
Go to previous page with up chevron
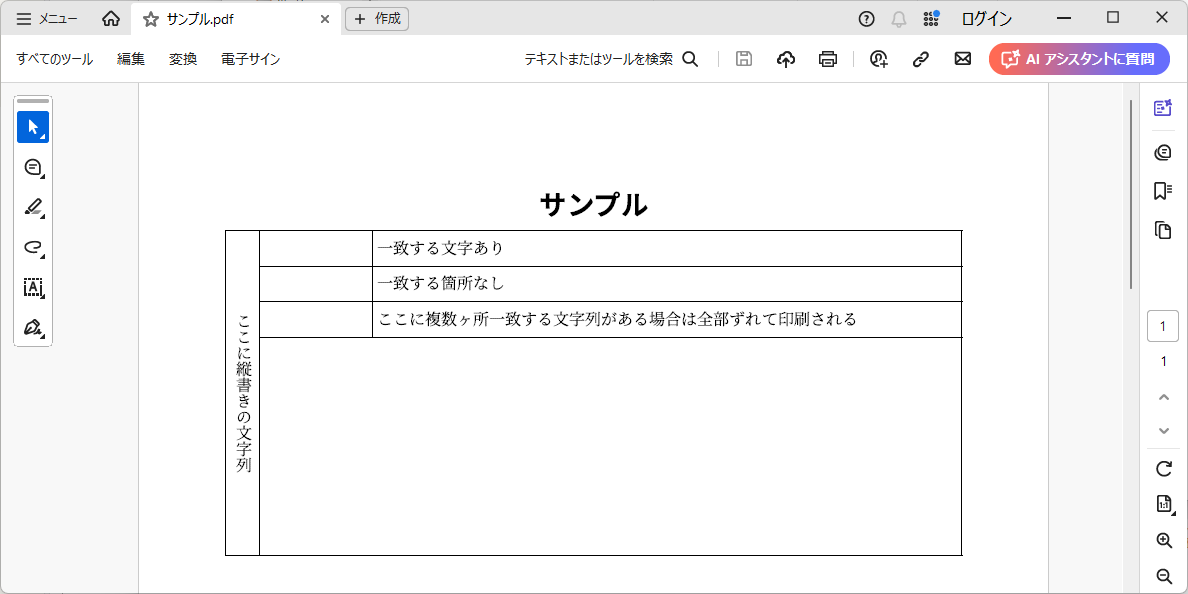[x=1165, y=397]
